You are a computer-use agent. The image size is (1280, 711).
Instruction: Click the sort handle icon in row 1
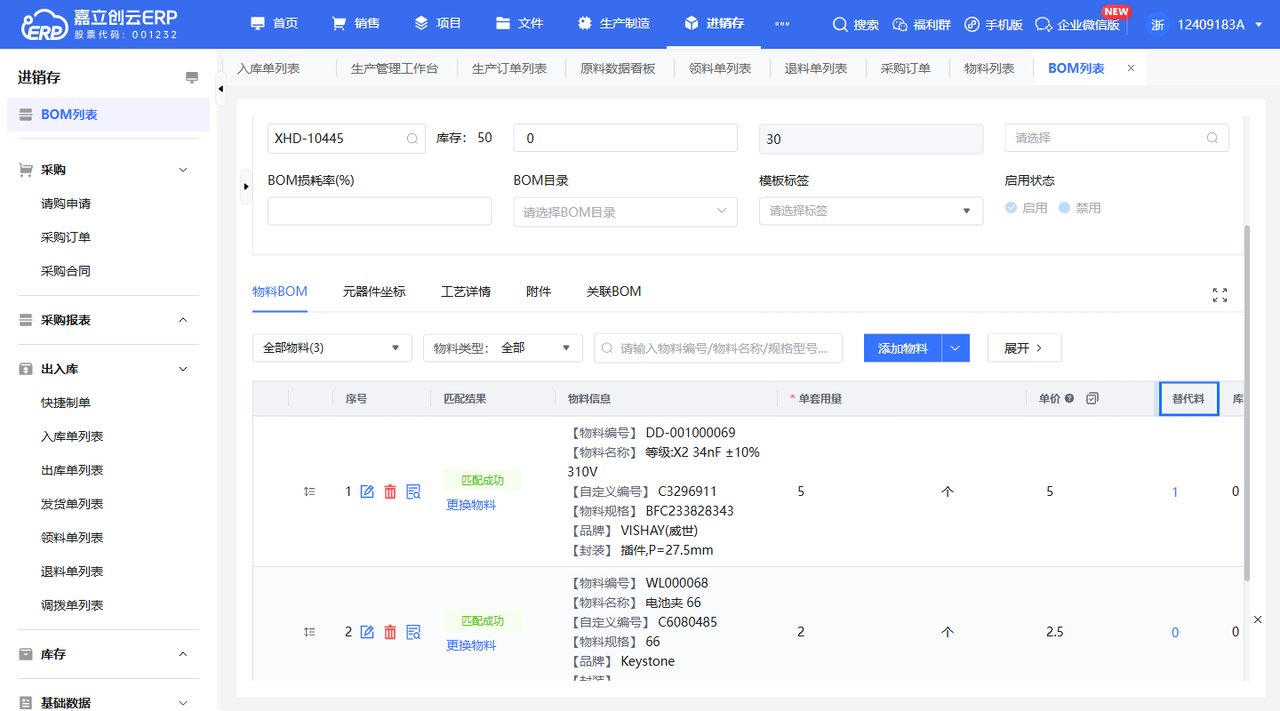click(x=310, y=491)
